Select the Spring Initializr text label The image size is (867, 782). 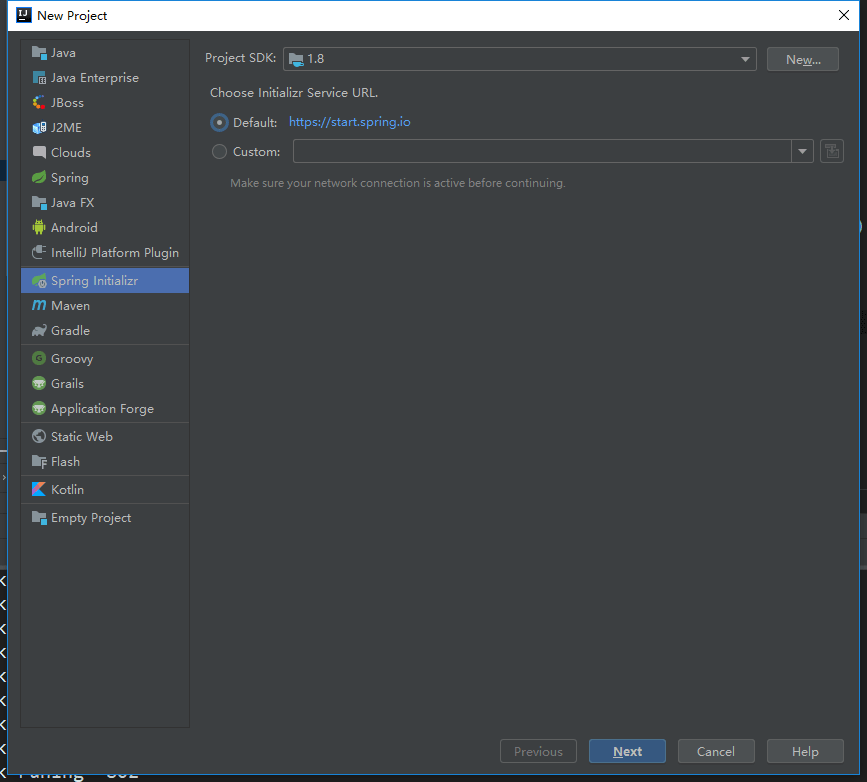pos(95,281)
